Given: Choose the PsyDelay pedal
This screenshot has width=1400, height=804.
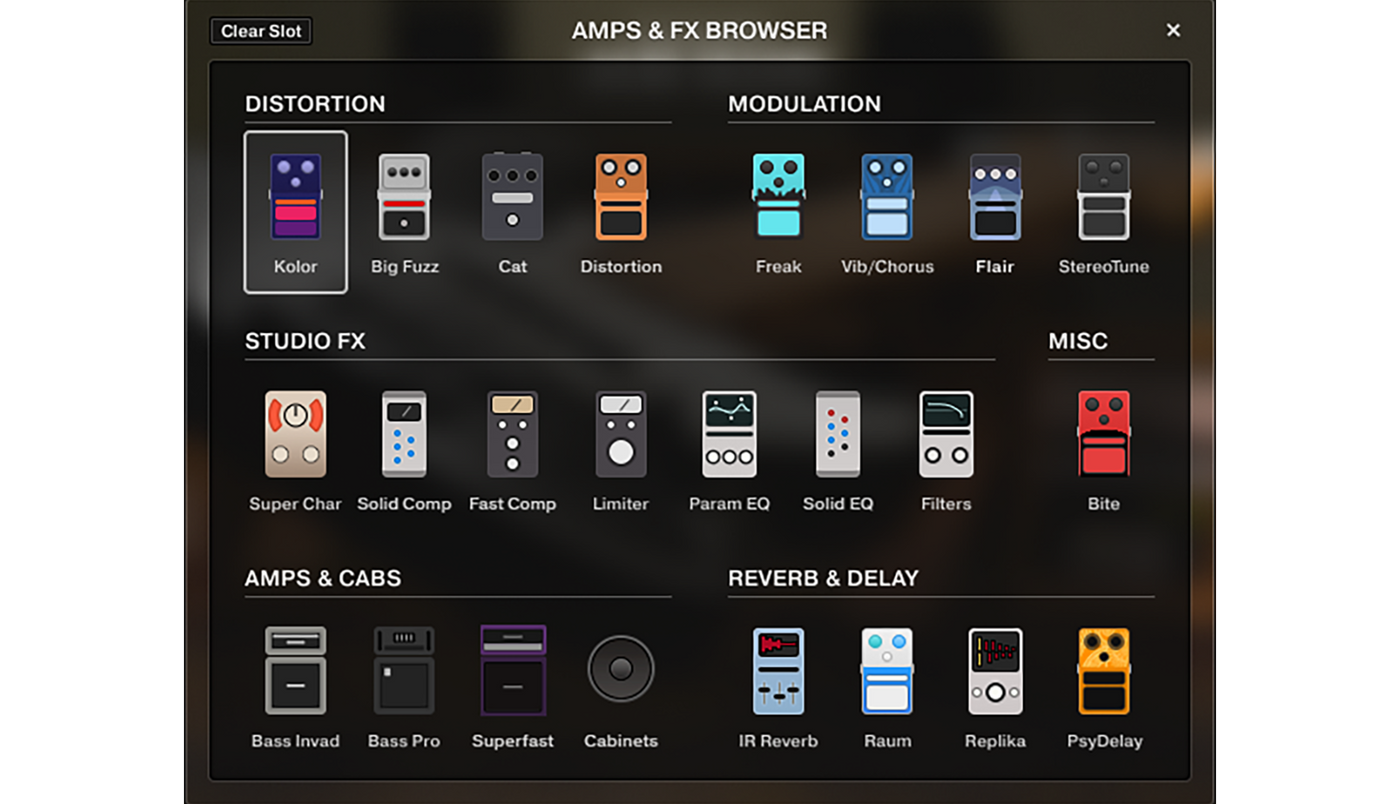Looking at the screenshot, I should pyautogui.click(x=1104, y=687).
